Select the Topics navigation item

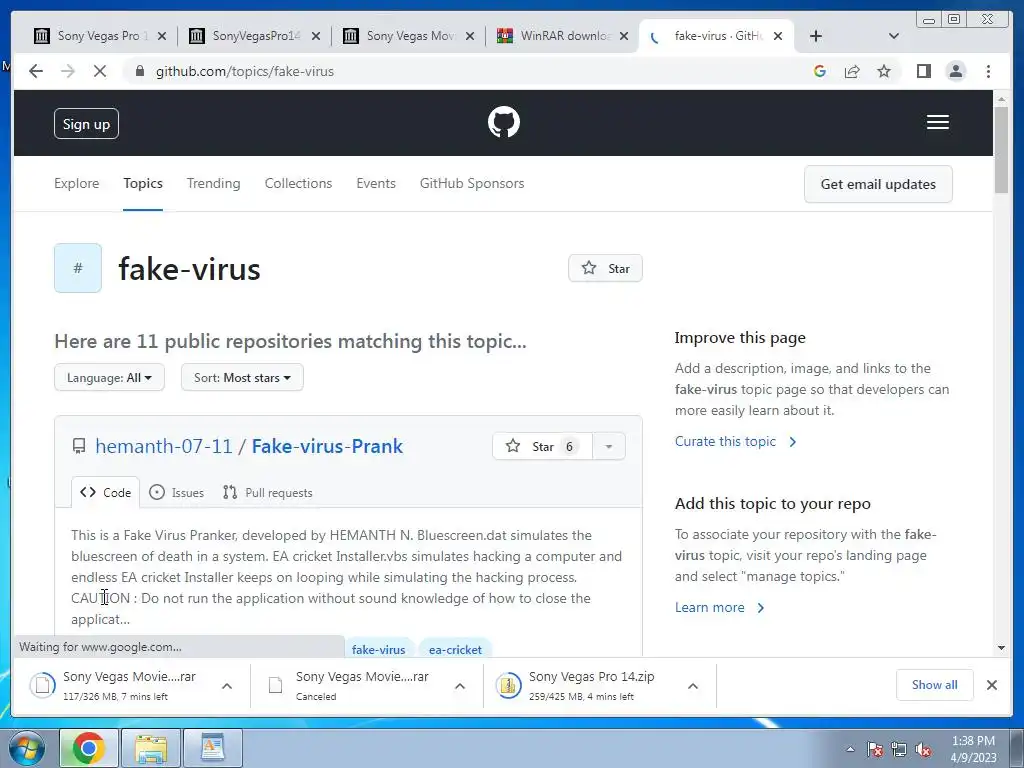pos(143,184)
